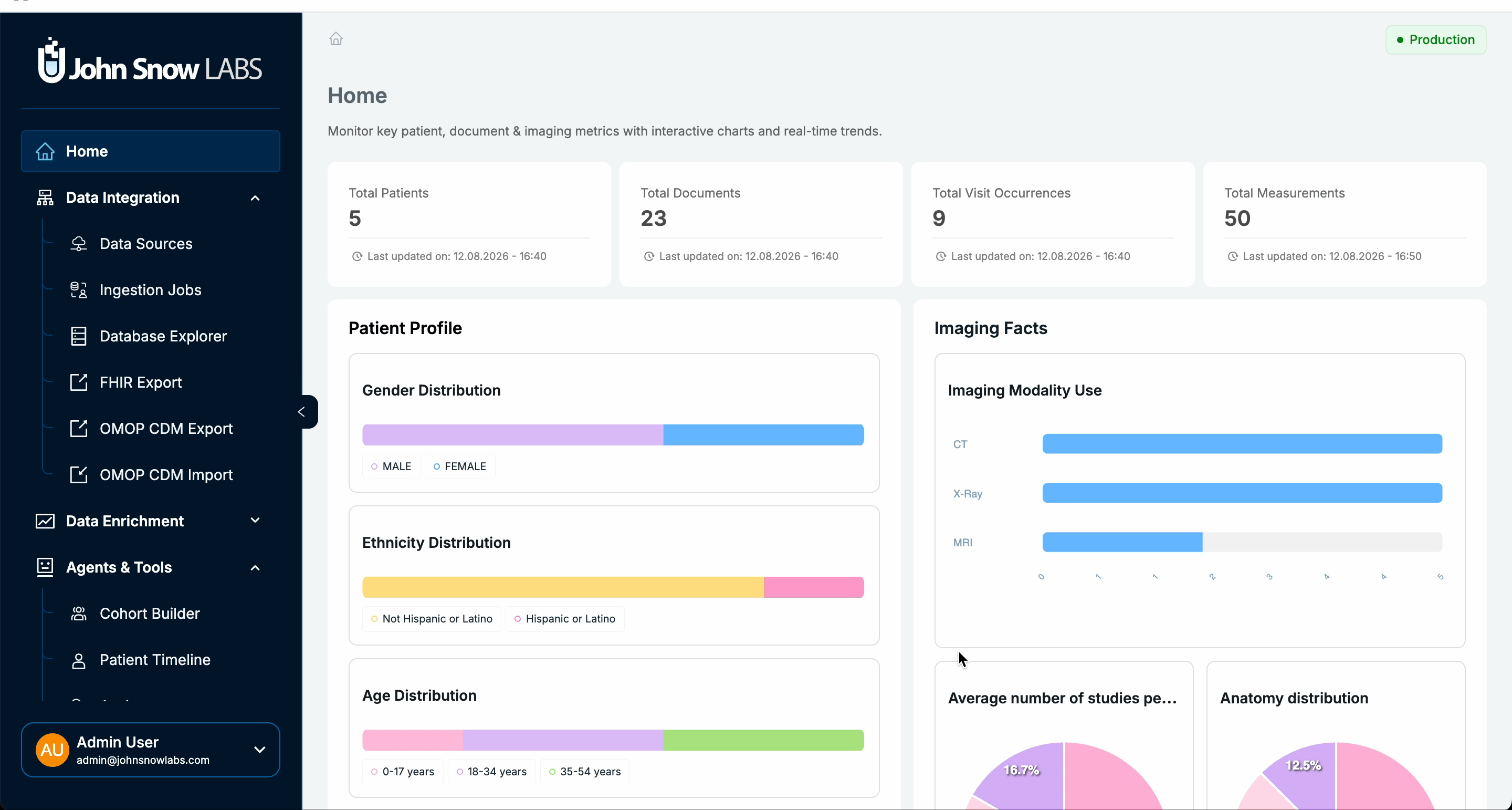Click the clock icon under Total Documents
Image resolution: width=1512 pixels, height=810 pixels.
tap(648, 257)
